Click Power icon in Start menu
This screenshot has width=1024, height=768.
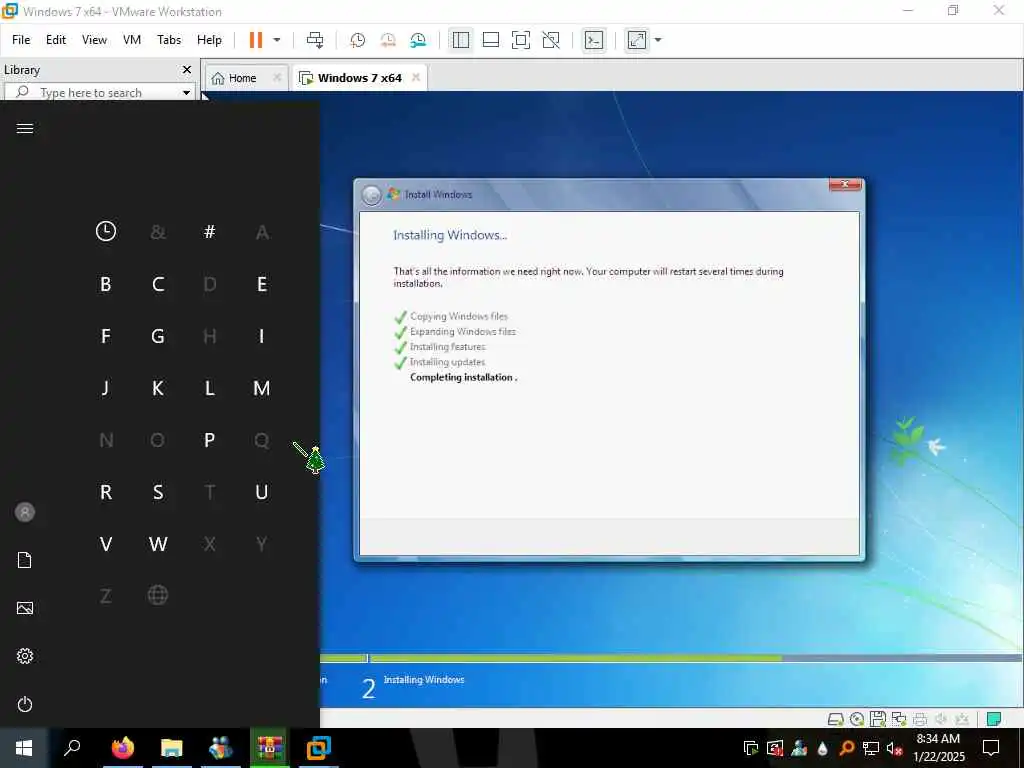(25, 704)
